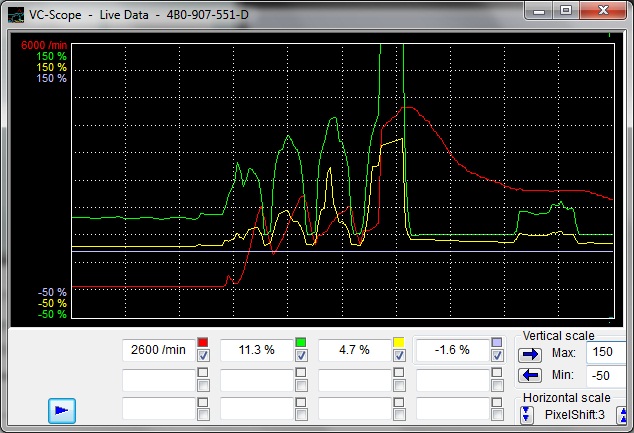Toggle the 4.7 % yellow channel checkbox

click(399, 356)
